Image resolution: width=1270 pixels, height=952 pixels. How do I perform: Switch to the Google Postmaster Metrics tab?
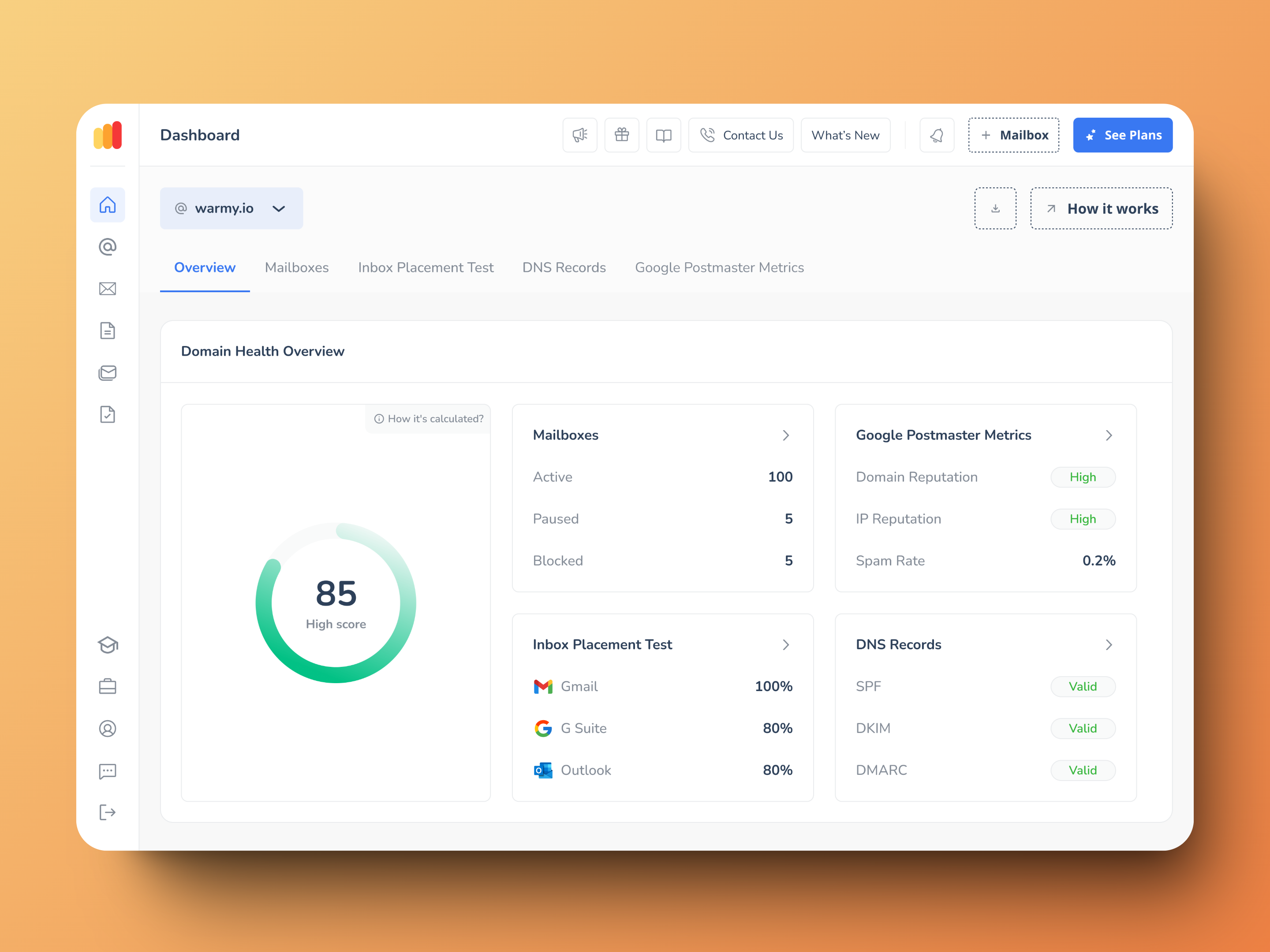pos(719,268)
